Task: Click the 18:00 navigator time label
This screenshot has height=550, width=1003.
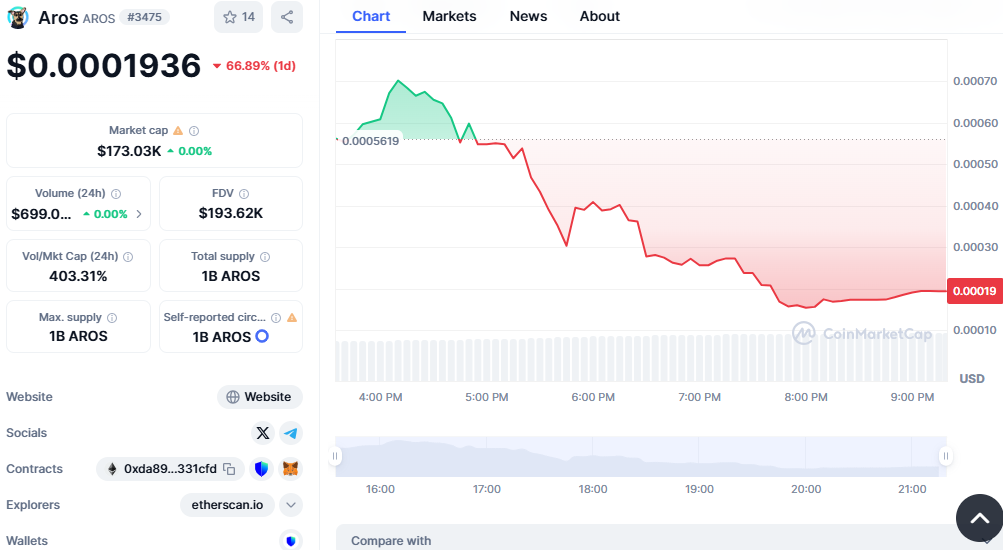Action: point(593,489)
